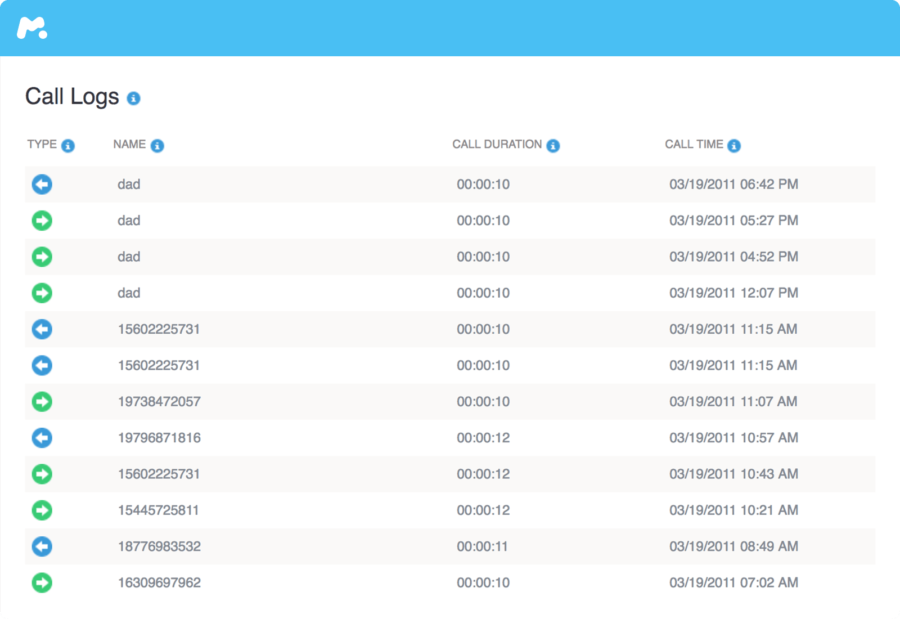Click call time 03/19/2011 12:07 PM
Image resolution: width=900 pixels, height=619 pixels.
(734, 293)
